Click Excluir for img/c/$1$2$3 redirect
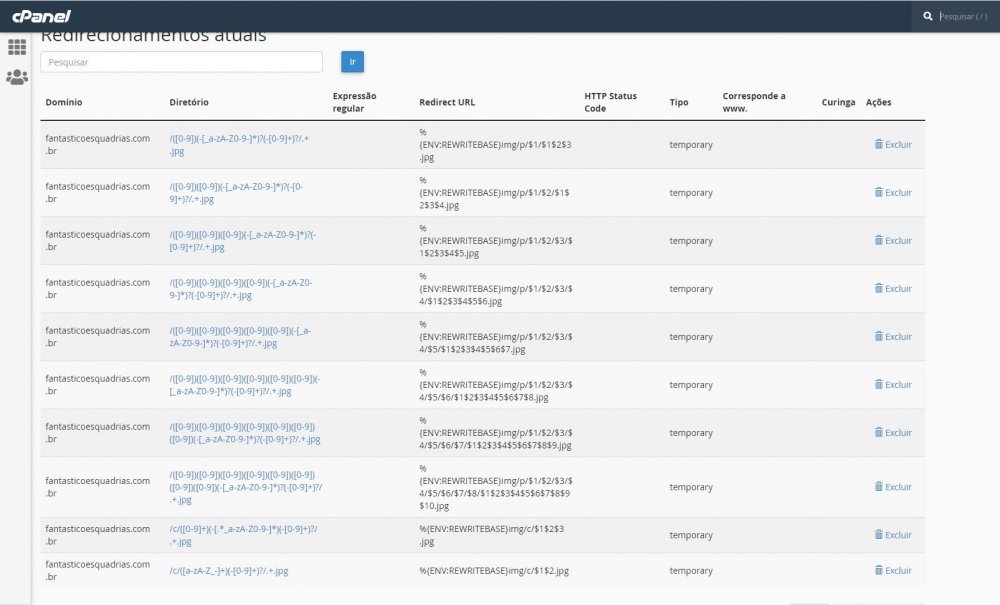The width and height of the screenshot is (1000, 605). 893,535
